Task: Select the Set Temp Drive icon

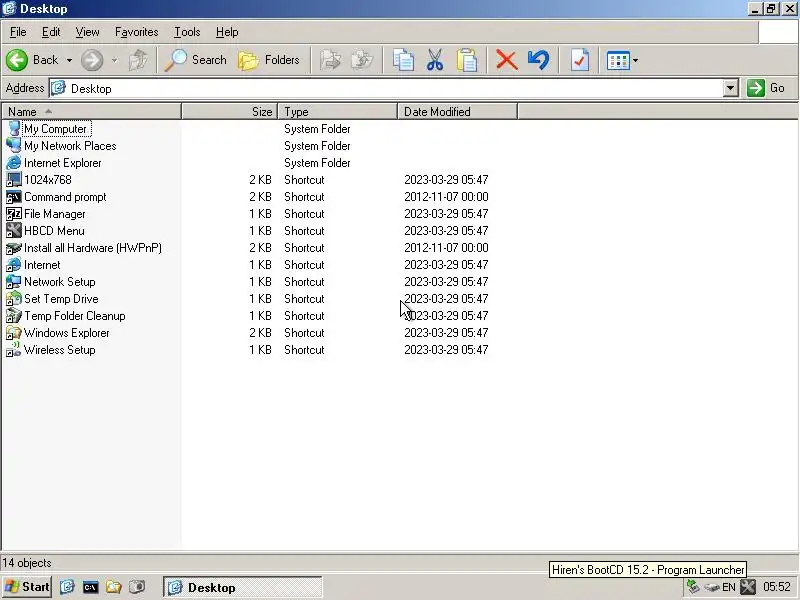Action: tap(14, 299)
